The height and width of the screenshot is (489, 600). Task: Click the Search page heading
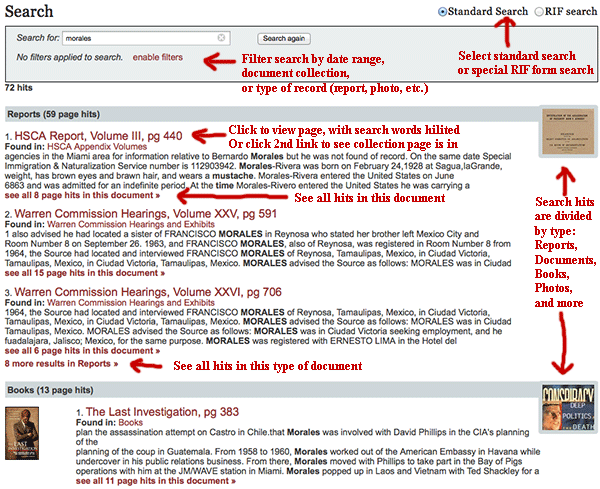29,11
